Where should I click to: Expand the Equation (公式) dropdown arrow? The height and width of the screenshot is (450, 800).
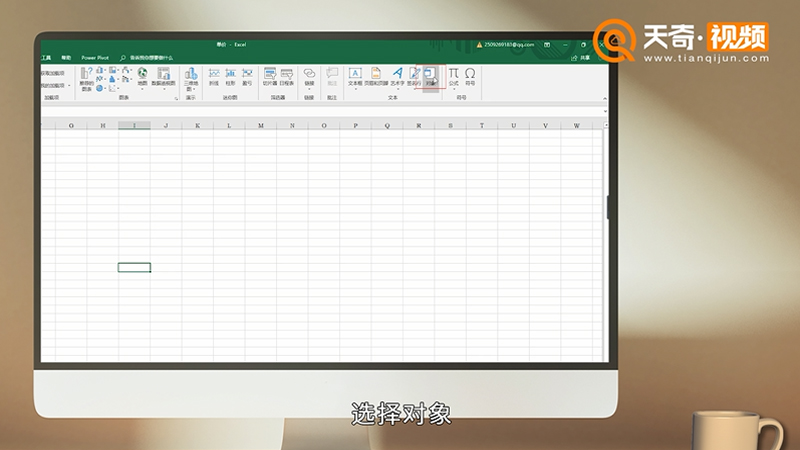454,89
